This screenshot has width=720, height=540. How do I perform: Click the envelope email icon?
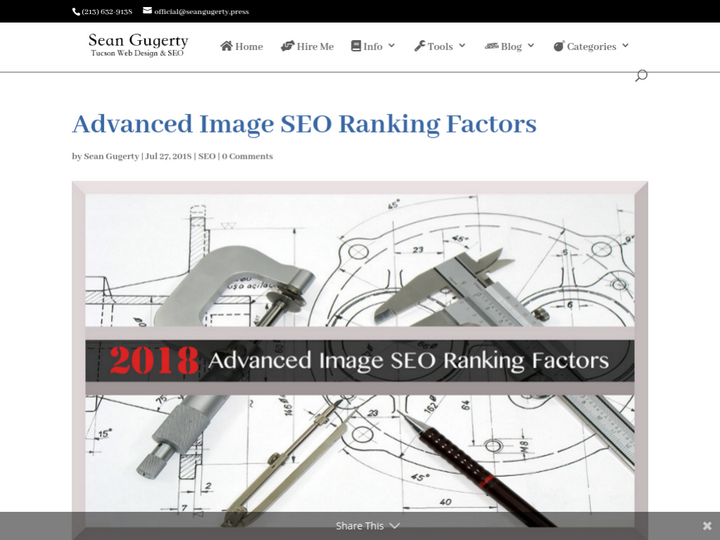pyautogui.click(x=147, y=11)
